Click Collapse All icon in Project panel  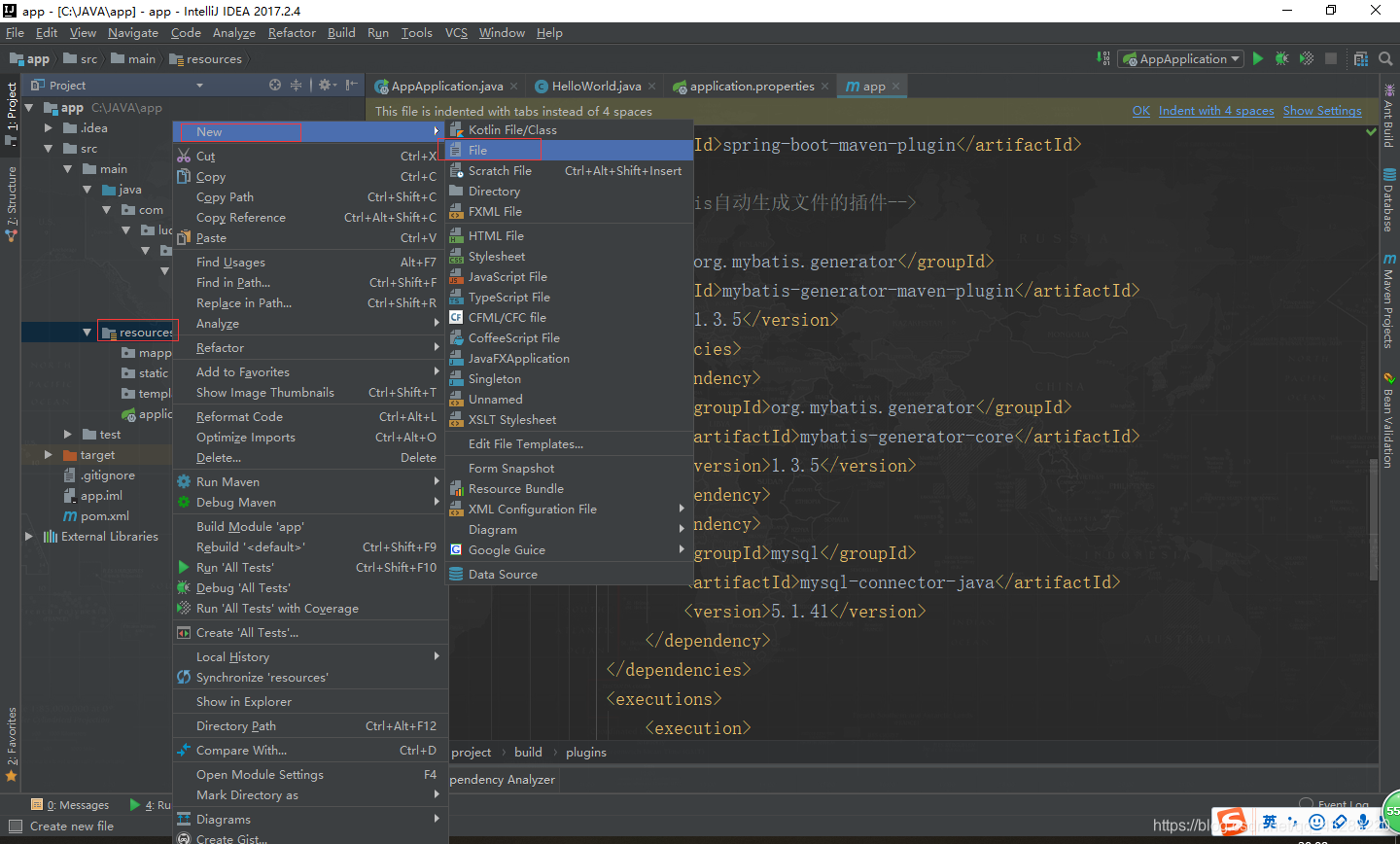tap(296, 85)
